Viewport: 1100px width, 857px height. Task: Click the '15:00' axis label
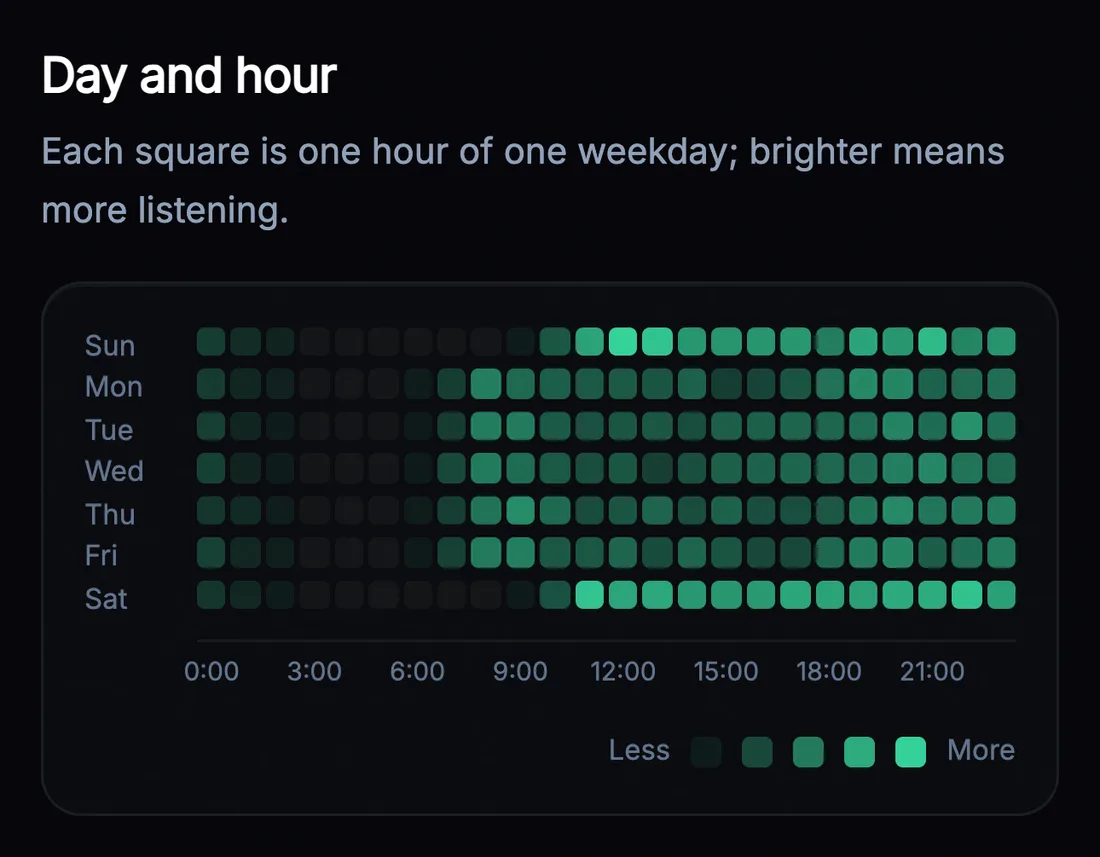[726, 672]
